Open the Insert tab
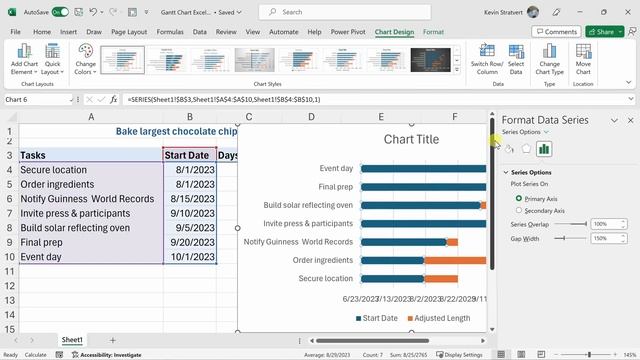The height and width of the screenshot is (360, 640). [68, 32]
